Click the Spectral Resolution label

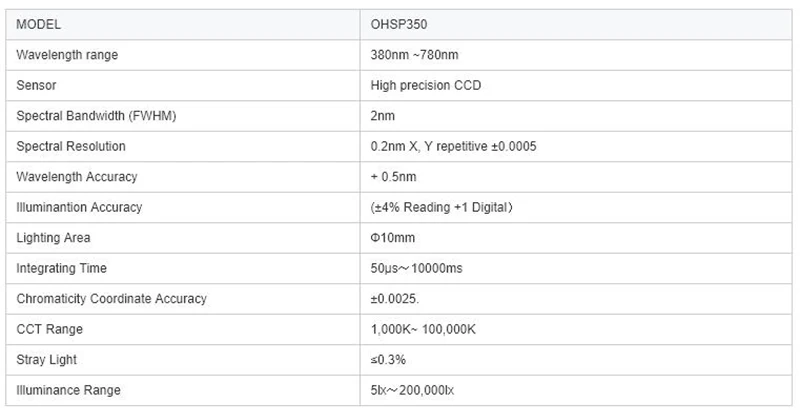tap(71, 146)
